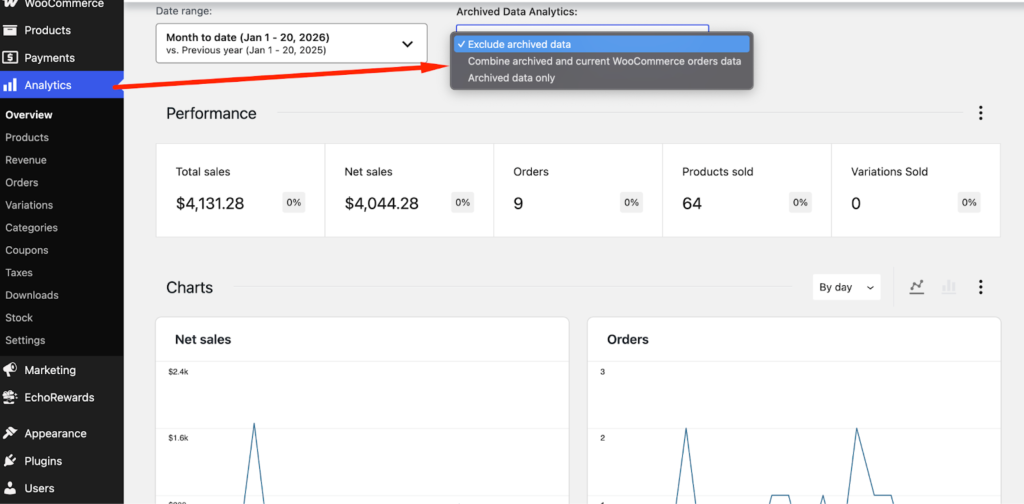
Task: Open Analytics Categories submenu item
Action: 31,228
